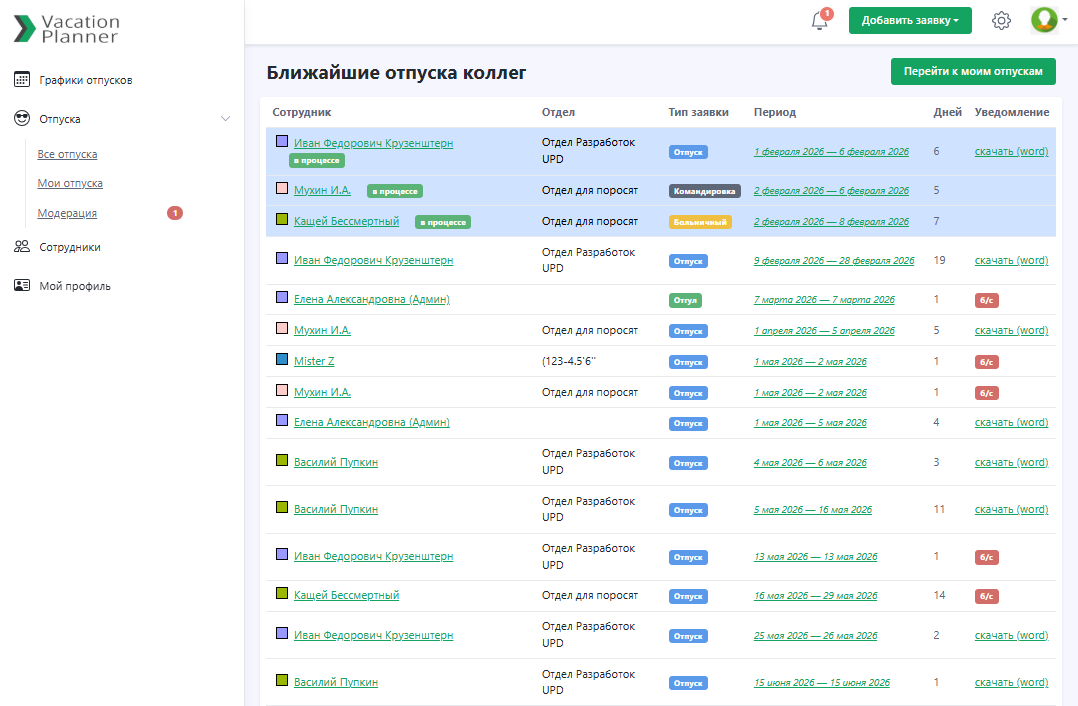Download word notice for 1 февраля vacation

[x=1011, y=151]
